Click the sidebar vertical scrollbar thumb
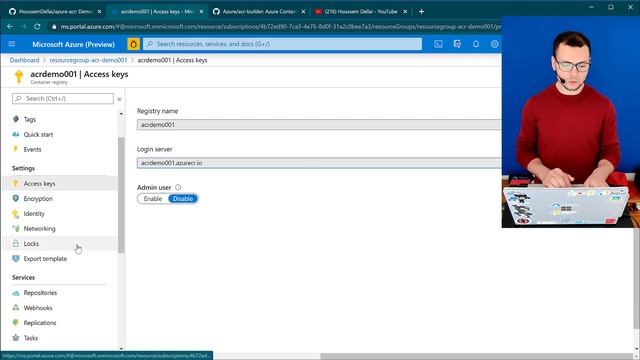This screenshot has width=640, height=360. click(x=121, y=195)
